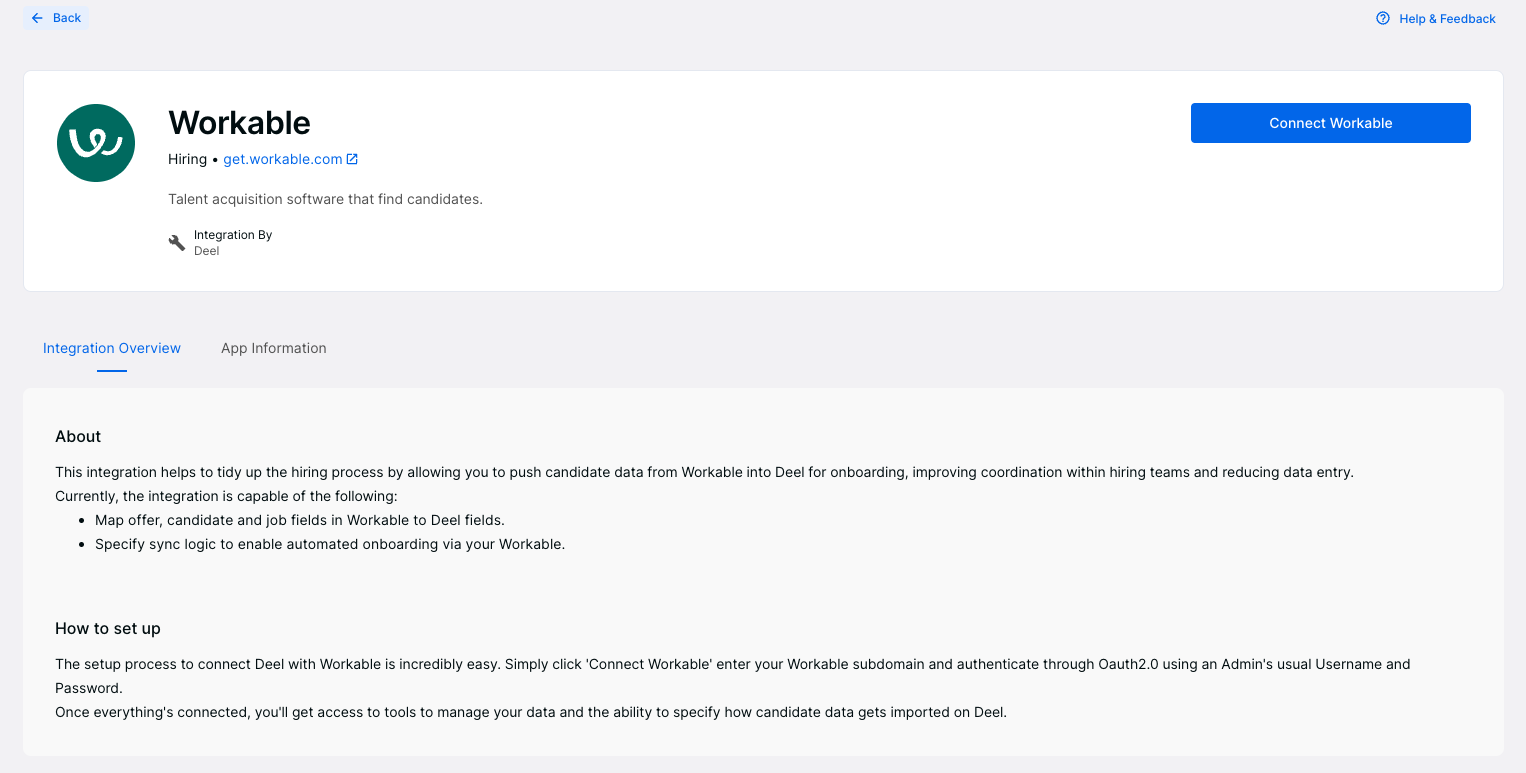The width and height of the screenshot is (1526, 773).
Task: Go back using the Back label
Action: coord(67,18)
